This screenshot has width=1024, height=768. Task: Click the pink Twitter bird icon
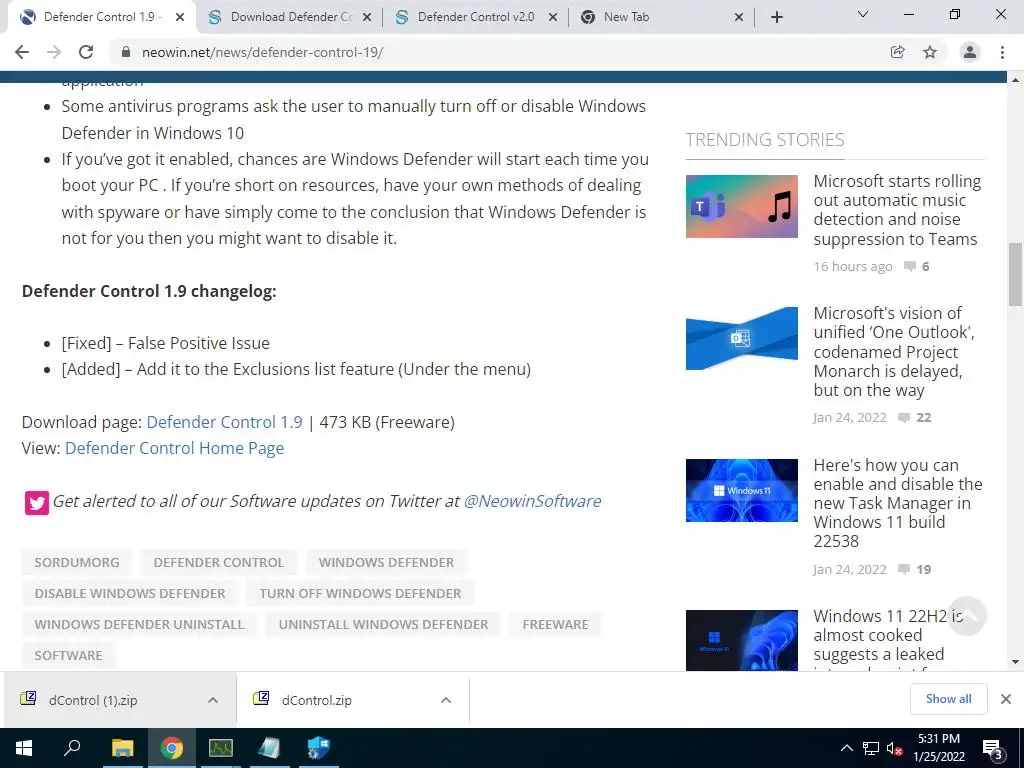click(x=37, y=503)
